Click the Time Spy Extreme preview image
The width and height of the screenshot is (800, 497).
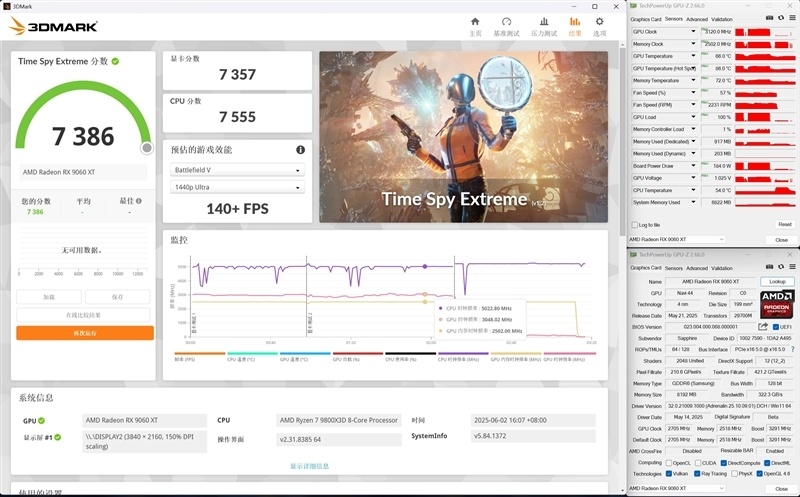[x=463, y=137]
